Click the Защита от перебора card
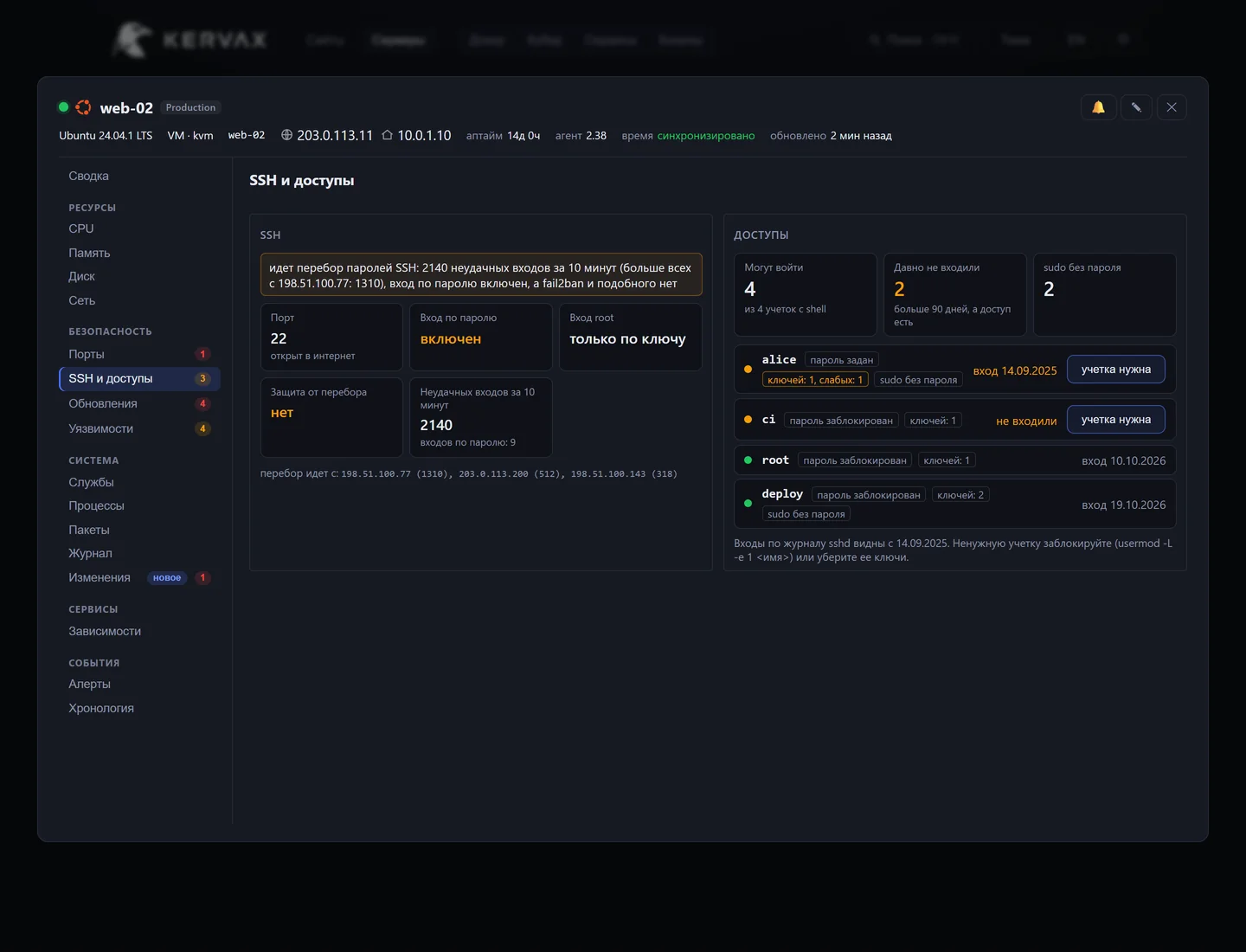 [x=331, y=417]
